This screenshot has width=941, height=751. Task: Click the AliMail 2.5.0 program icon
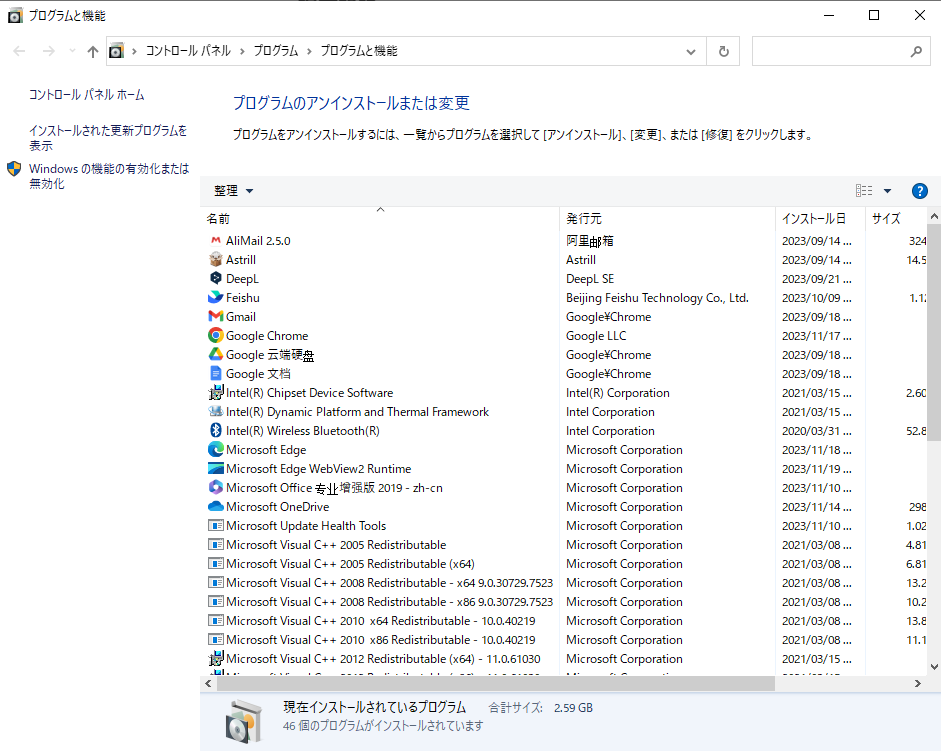[215, 240]
